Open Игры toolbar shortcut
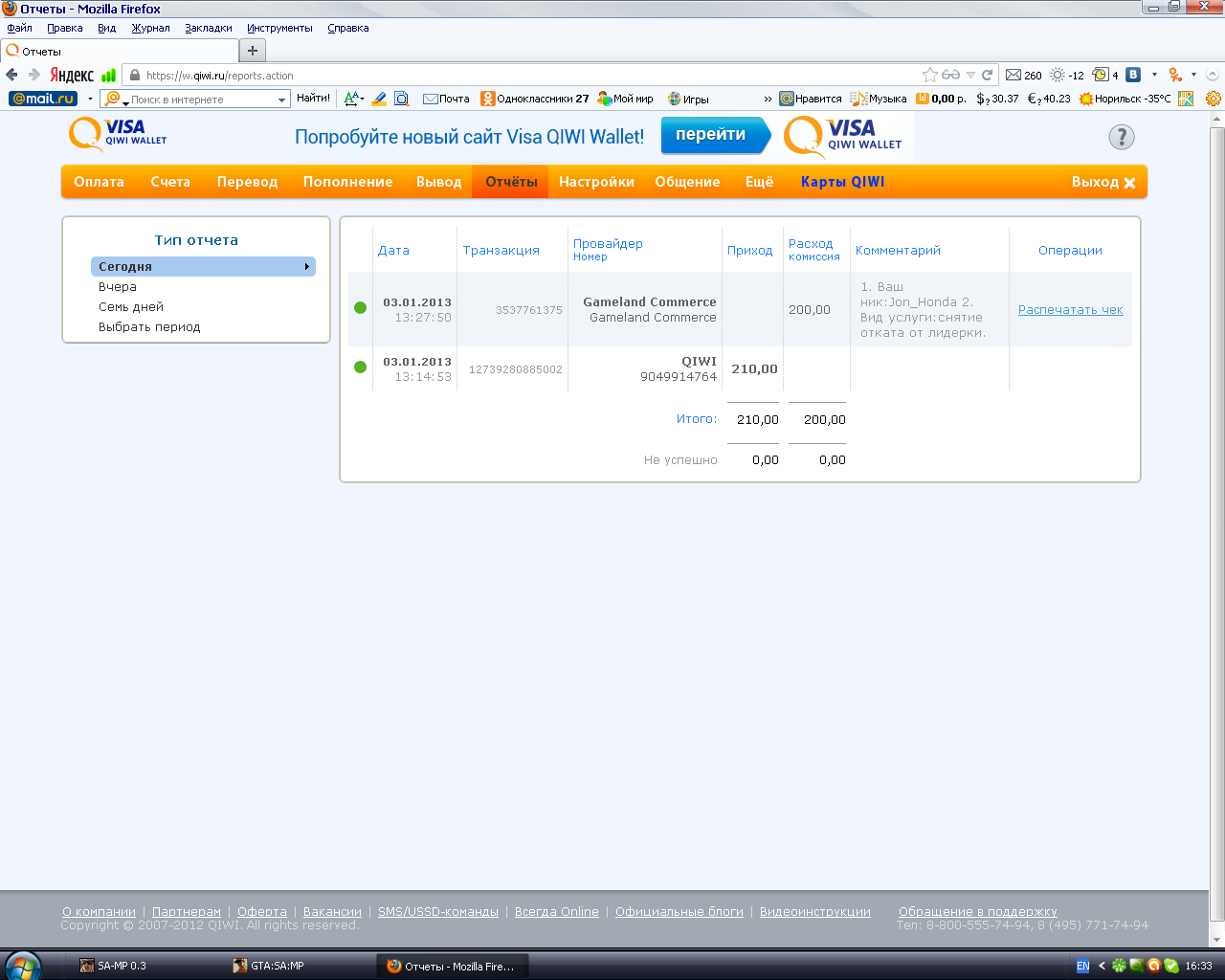The height and width of the screenshot is (980, 1225). (x=688, y=99)
